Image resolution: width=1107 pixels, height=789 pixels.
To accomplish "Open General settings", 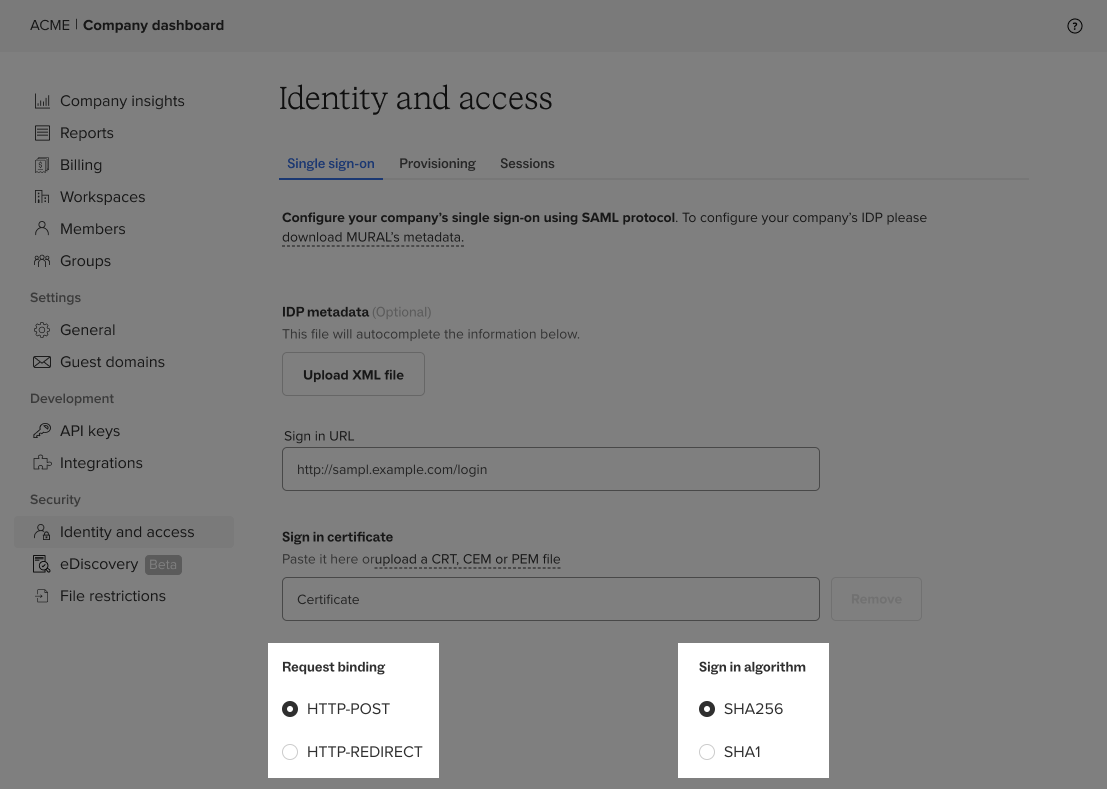I will 88,330.
